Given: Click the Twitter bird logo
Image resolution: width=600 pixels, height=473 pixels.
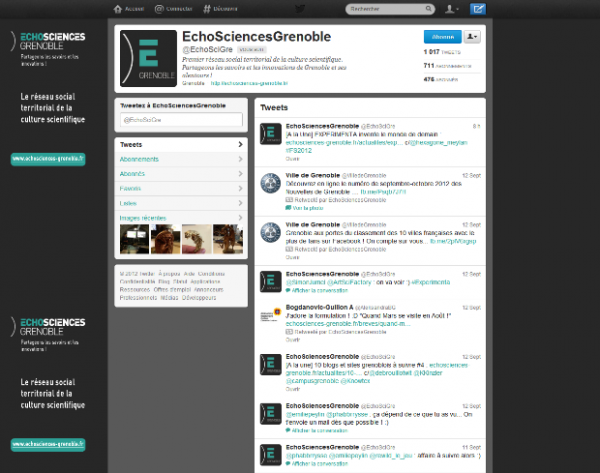Looking at the screenshot, I should (299, 9).
